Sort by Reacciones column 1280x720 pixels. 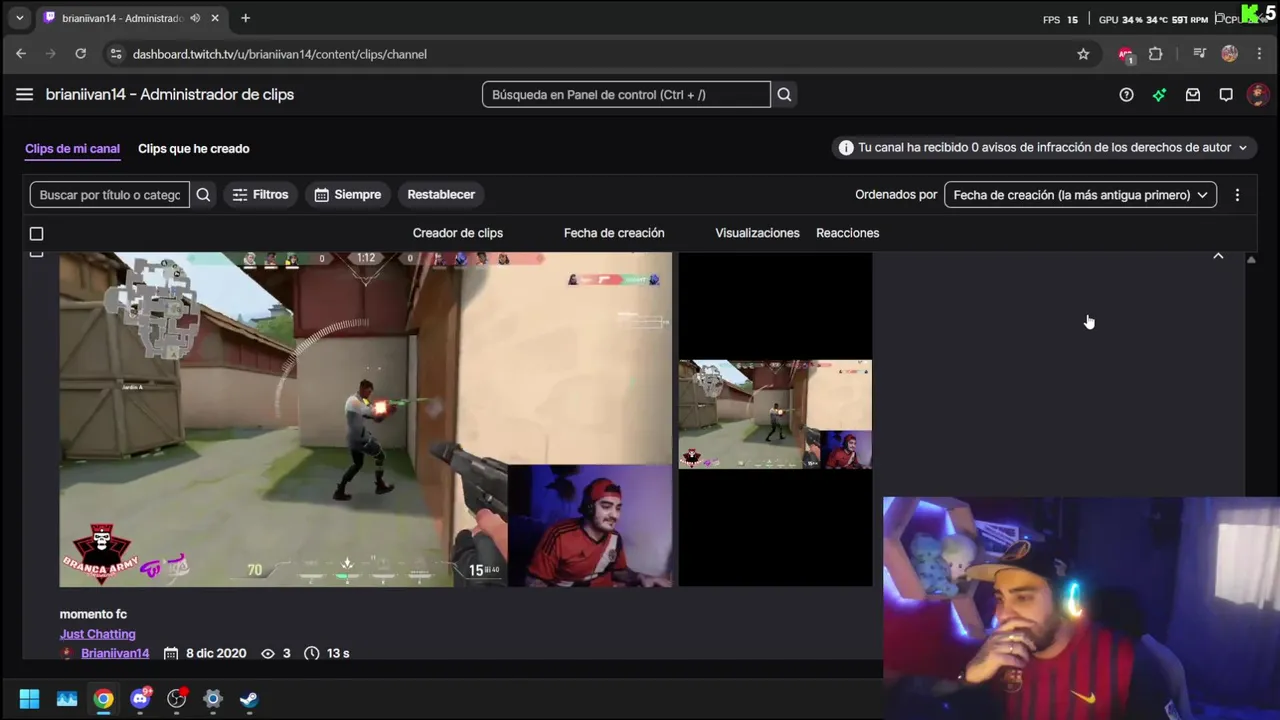tap(847, 233)
